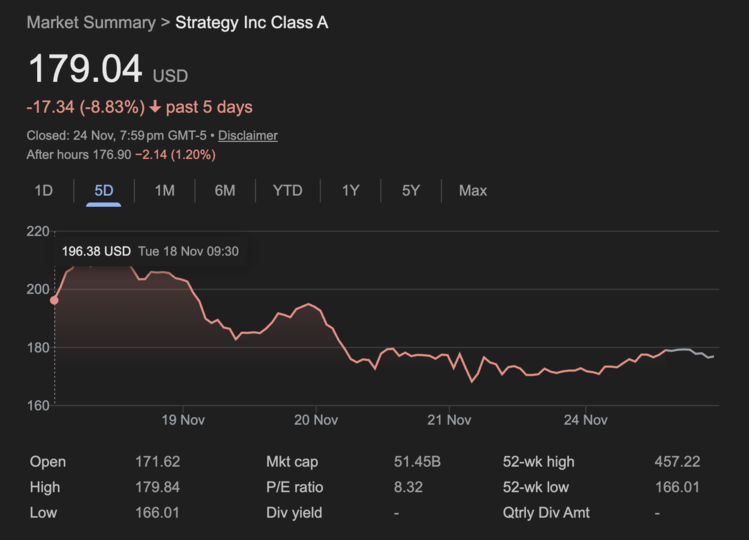
Task: Click the Market Summary breadcrumb link
Action: (x=90, y=22)
